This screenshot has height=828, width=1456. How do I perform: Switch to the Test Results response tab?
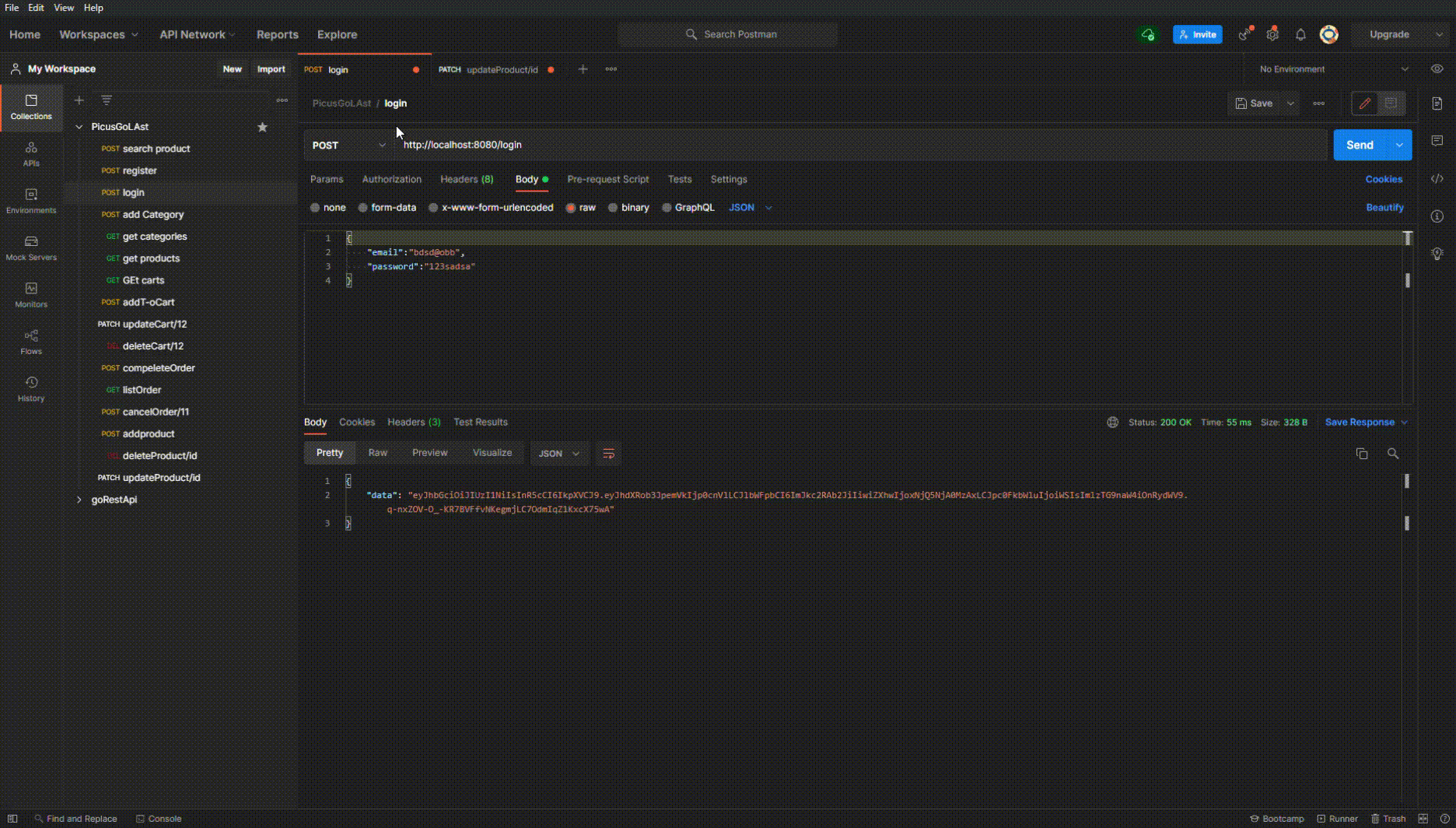click(480, 422)
